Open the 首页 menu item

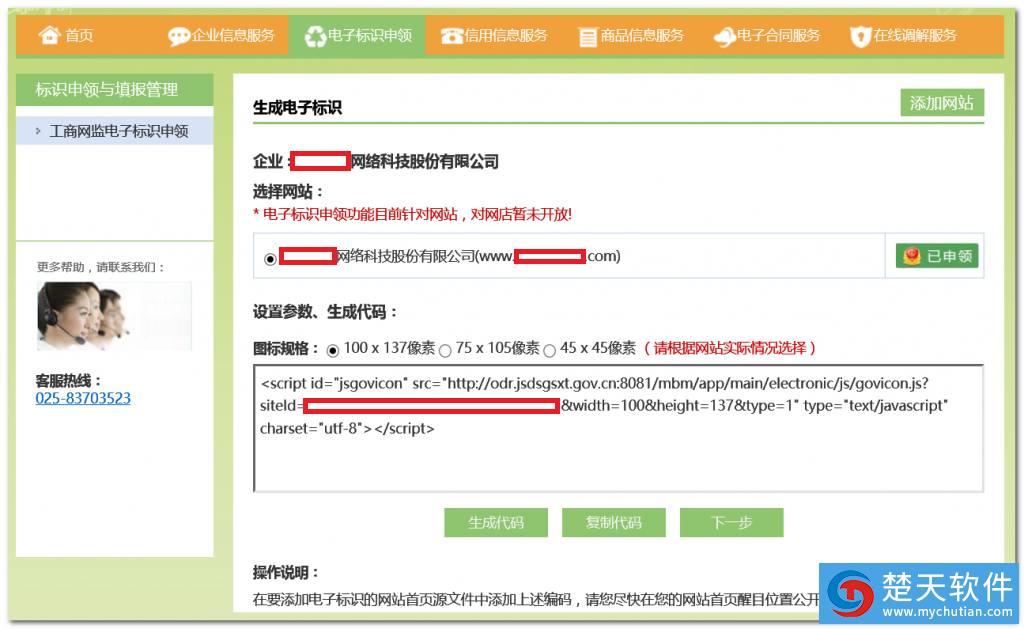pos(79,35)
